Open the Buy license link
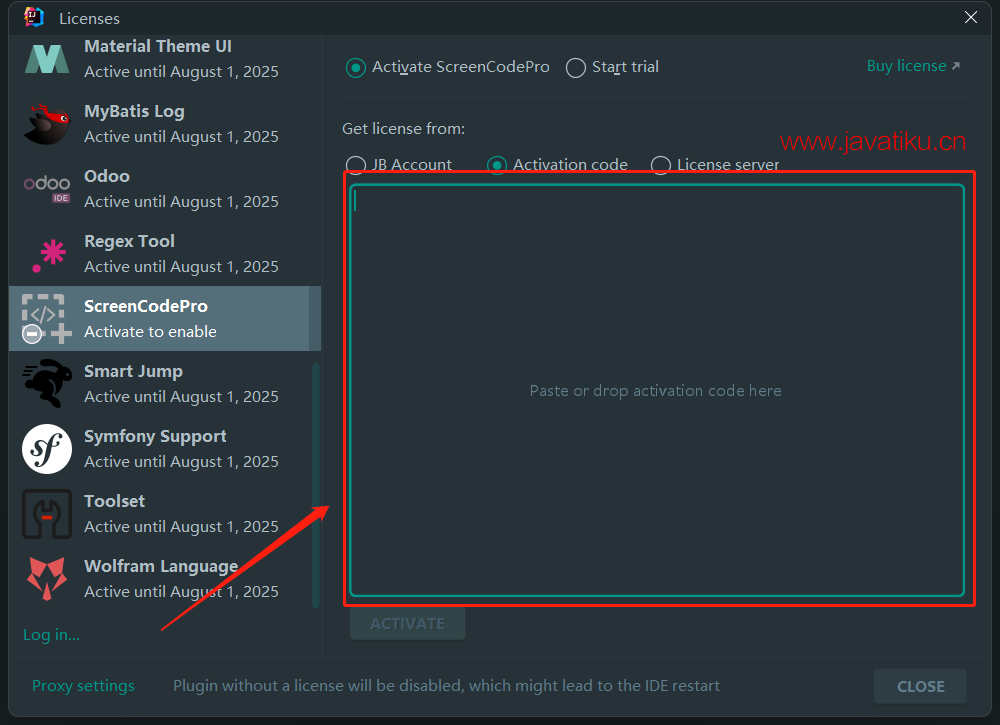 (913, 66)
